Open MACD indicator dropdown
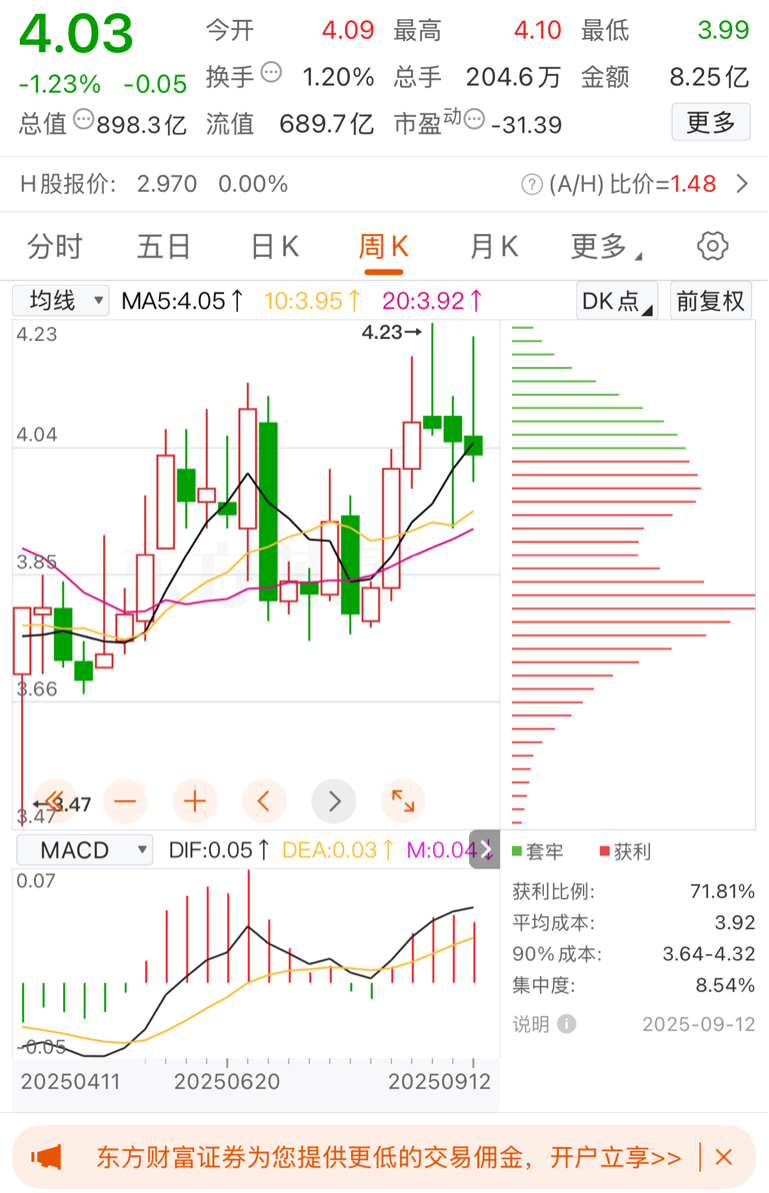 [85, 850]
